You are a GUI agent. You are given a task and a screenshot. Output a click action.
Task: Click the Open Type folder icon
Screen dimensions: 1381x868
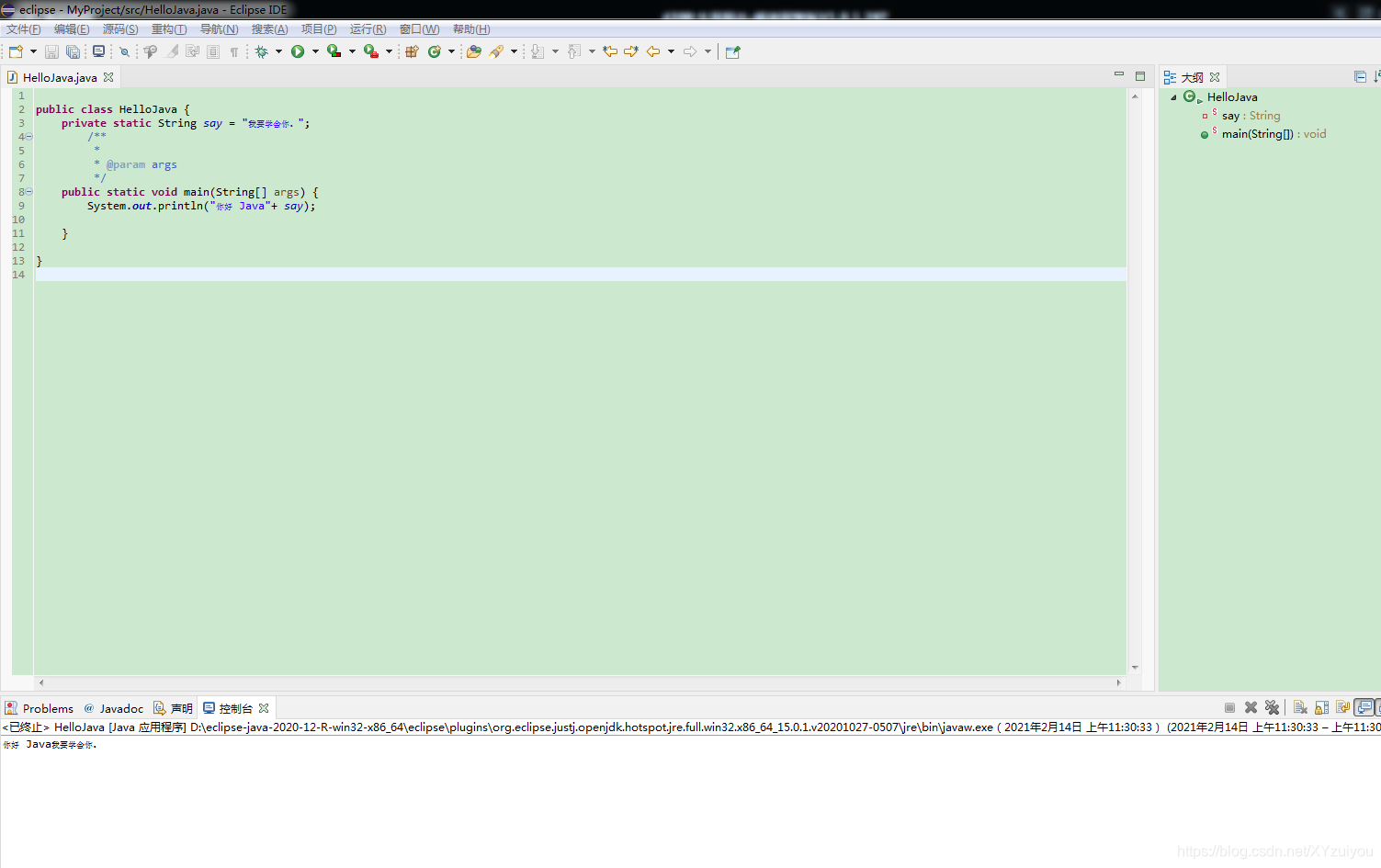(473, 51)
